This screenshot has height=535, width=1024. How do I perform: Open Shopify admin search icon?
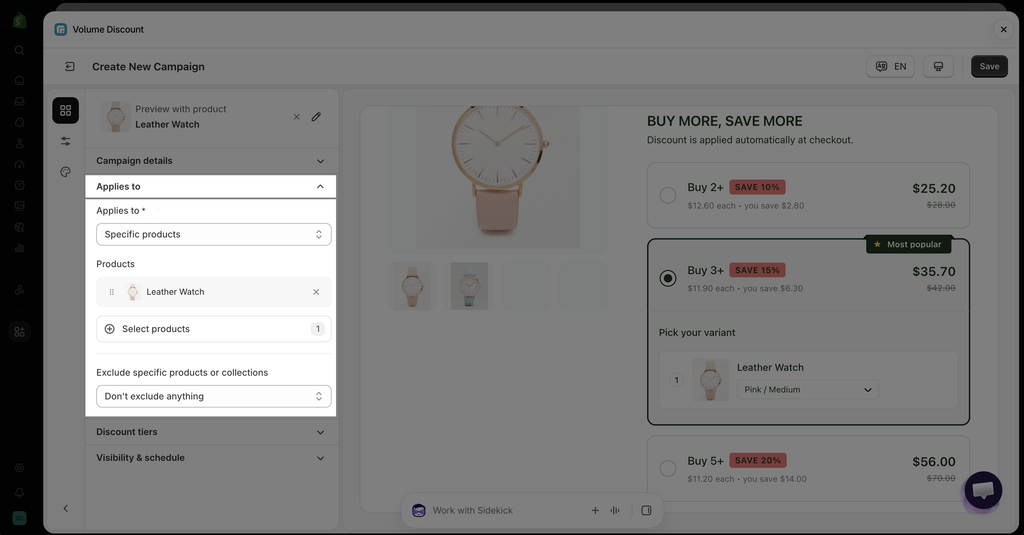20,50
